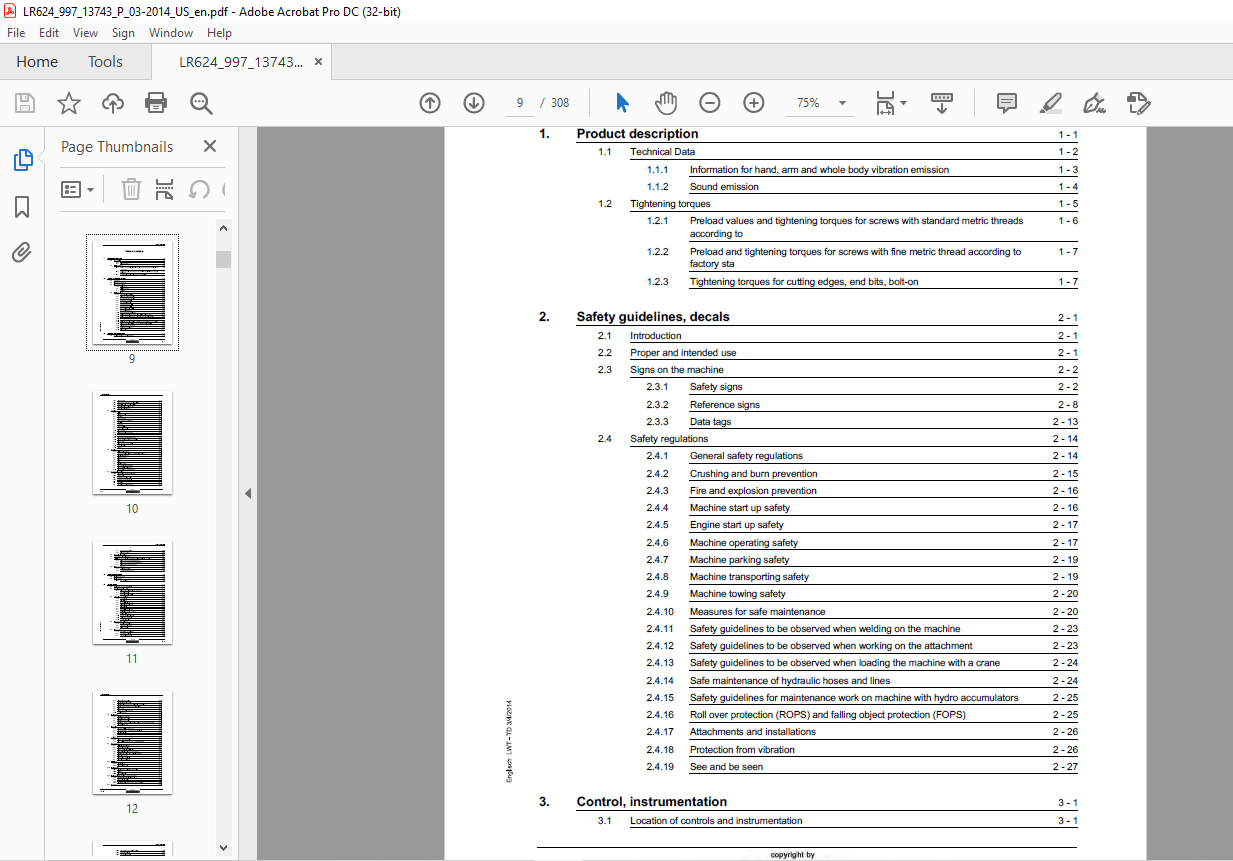Image resolution: width=1233 pixels, height=861 pixels.
Task: Select the LR624_997_13743 document tab
Action: point(240,62)
